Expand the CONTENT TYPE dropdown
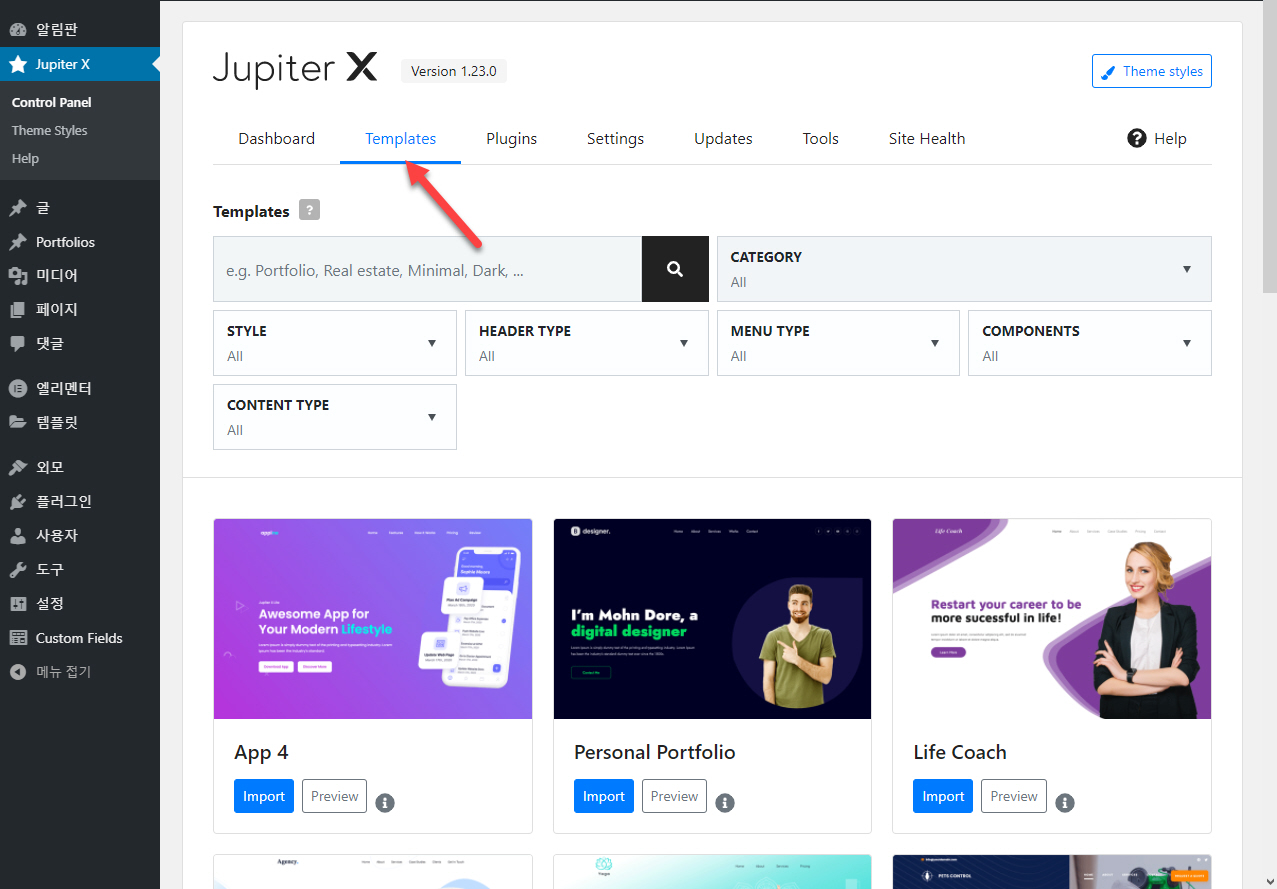 tap(335, 417)
